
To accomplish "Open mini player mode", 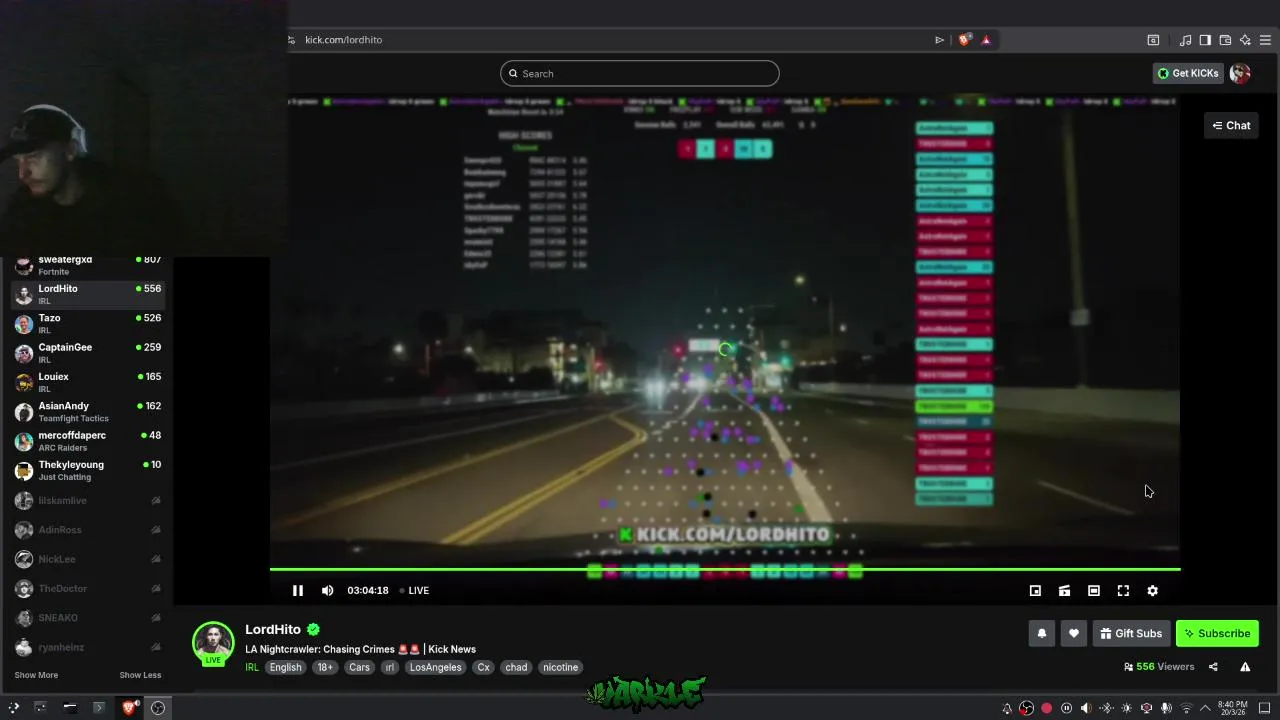I will click(x=1035, y=591).
